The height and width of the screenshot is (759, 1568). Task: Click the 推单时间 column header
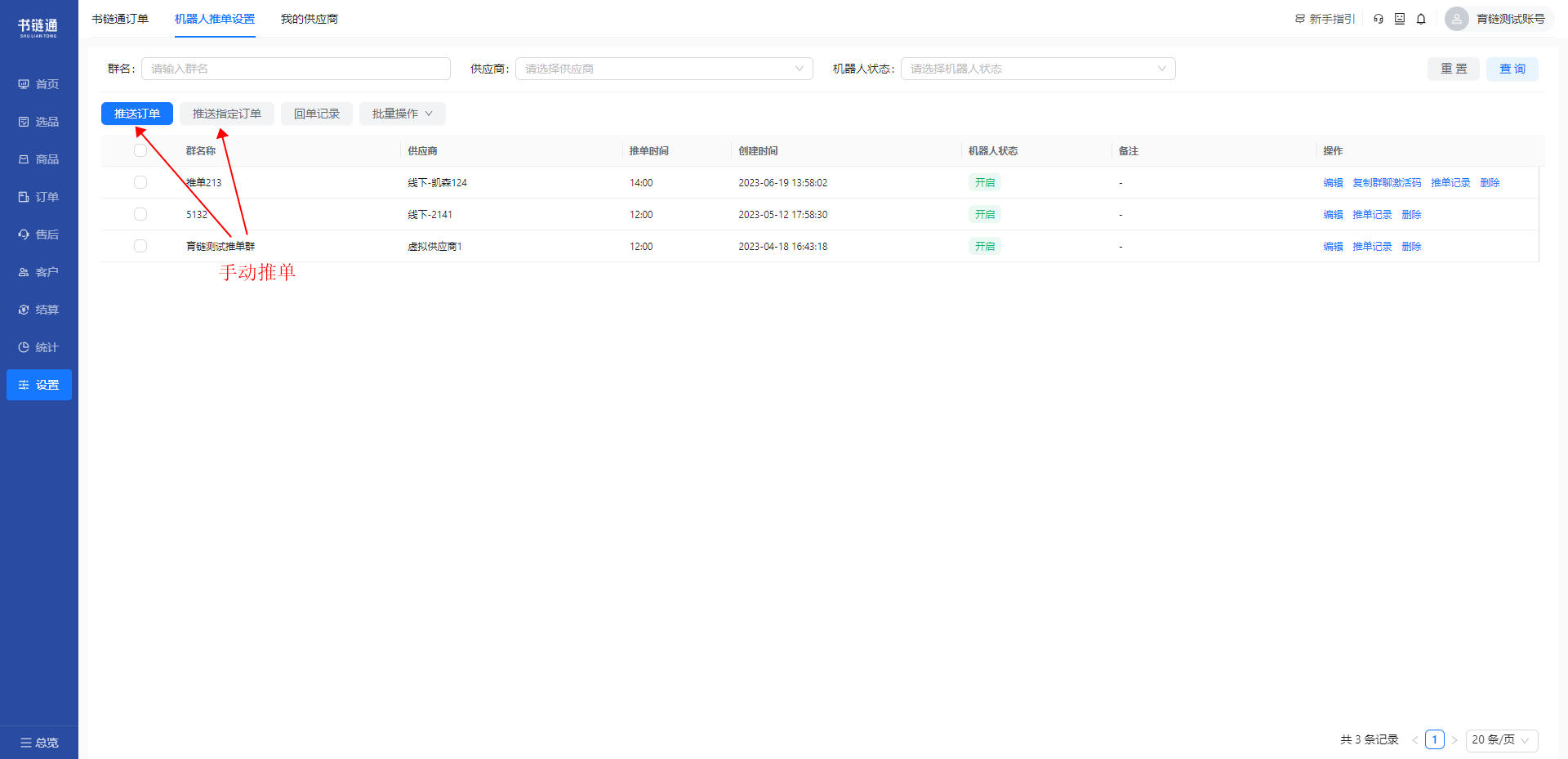649,150
